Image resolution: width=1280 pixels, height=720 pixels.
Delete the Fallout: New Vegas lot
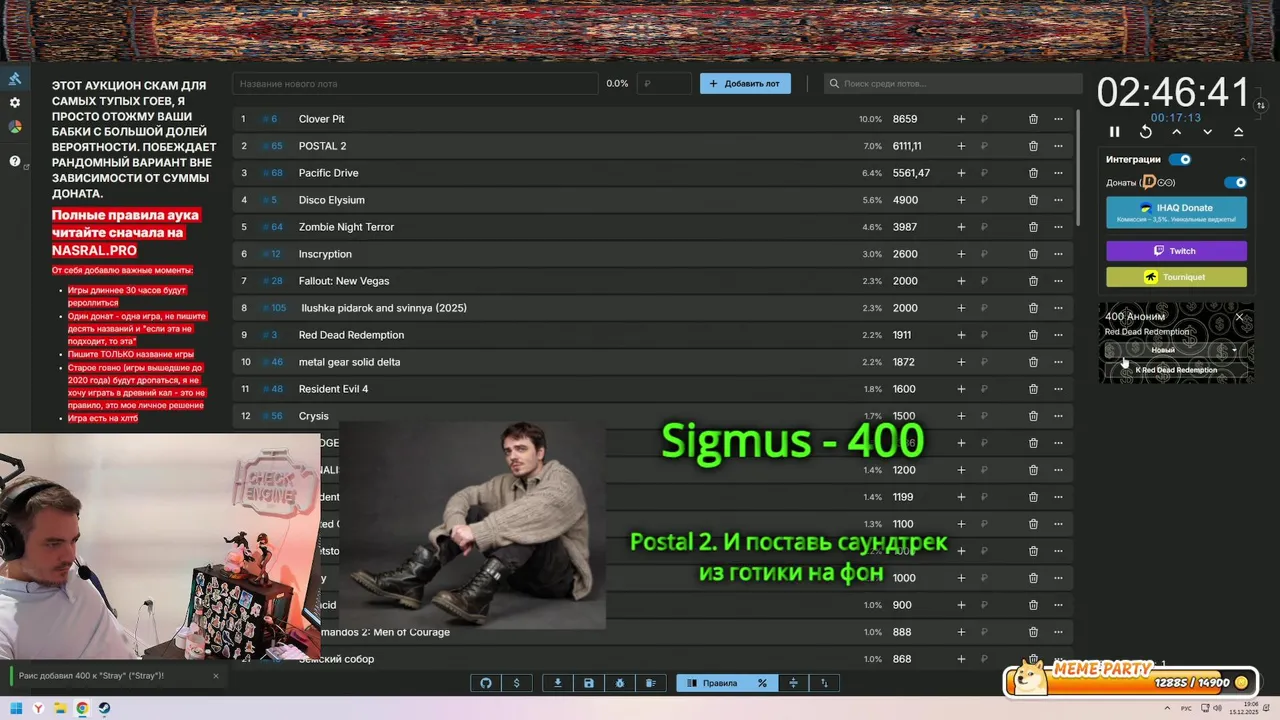1033,281
